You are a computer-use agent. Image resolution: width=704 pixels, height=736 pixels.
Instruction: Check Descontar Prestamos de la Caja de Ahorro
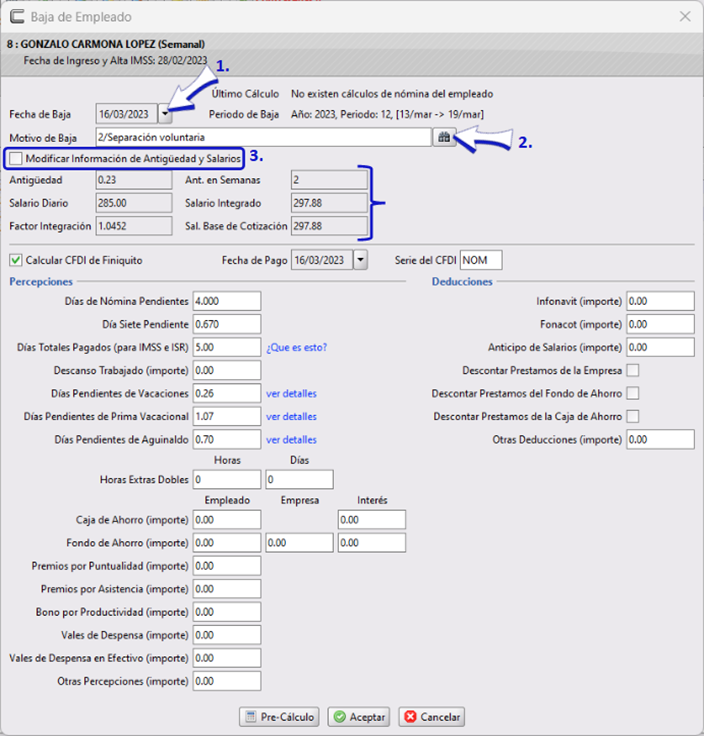(x=633, y=416)
